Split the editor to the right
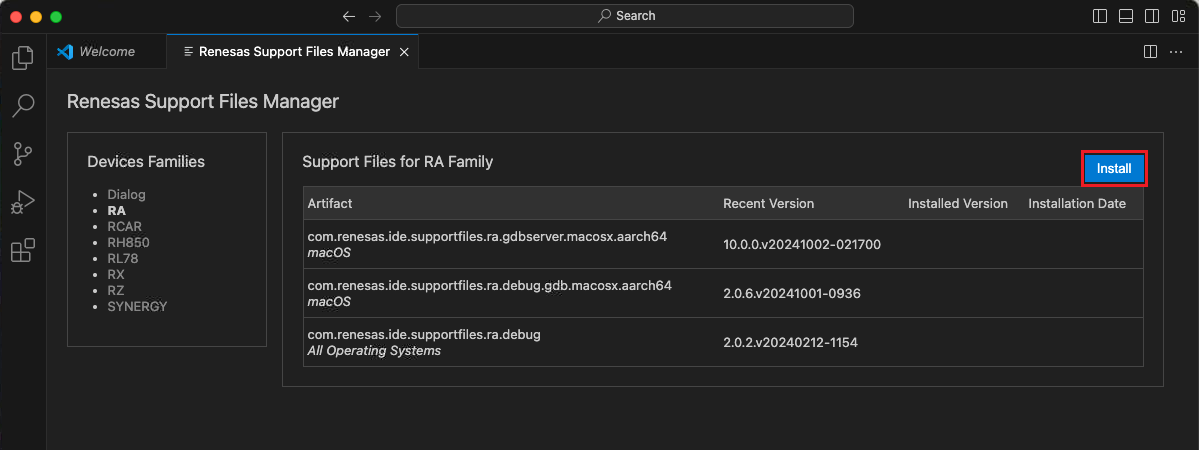 [x=1149, y=51]
